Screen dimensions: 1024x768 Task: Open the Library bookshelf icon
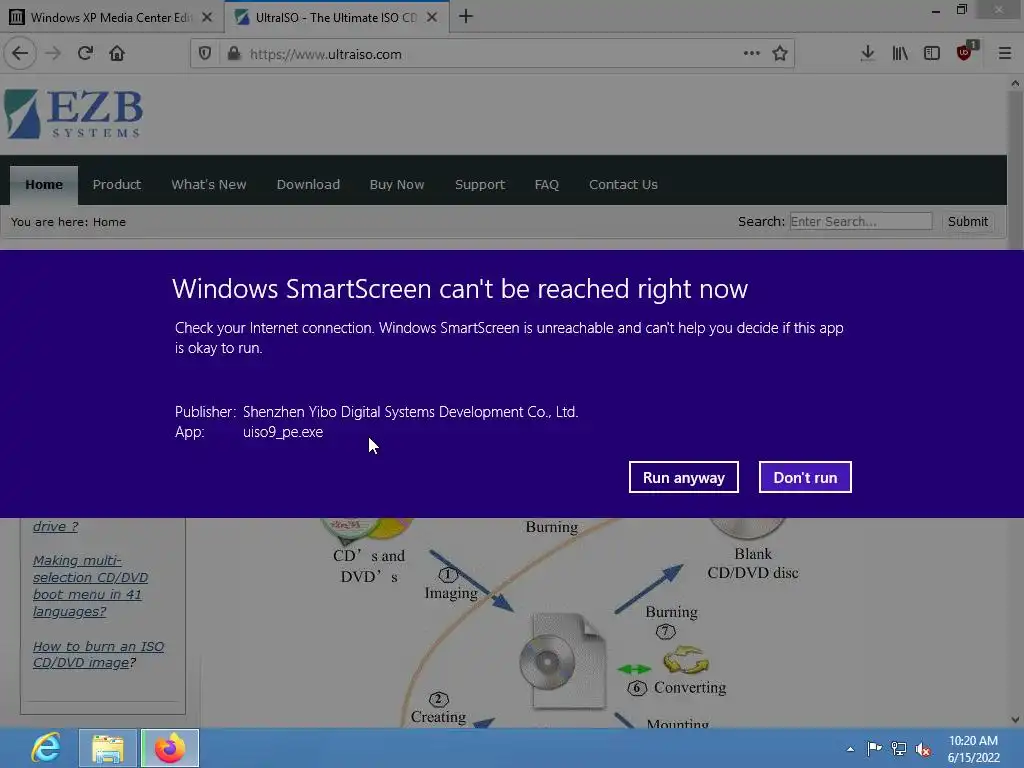(x=900, y=54)
